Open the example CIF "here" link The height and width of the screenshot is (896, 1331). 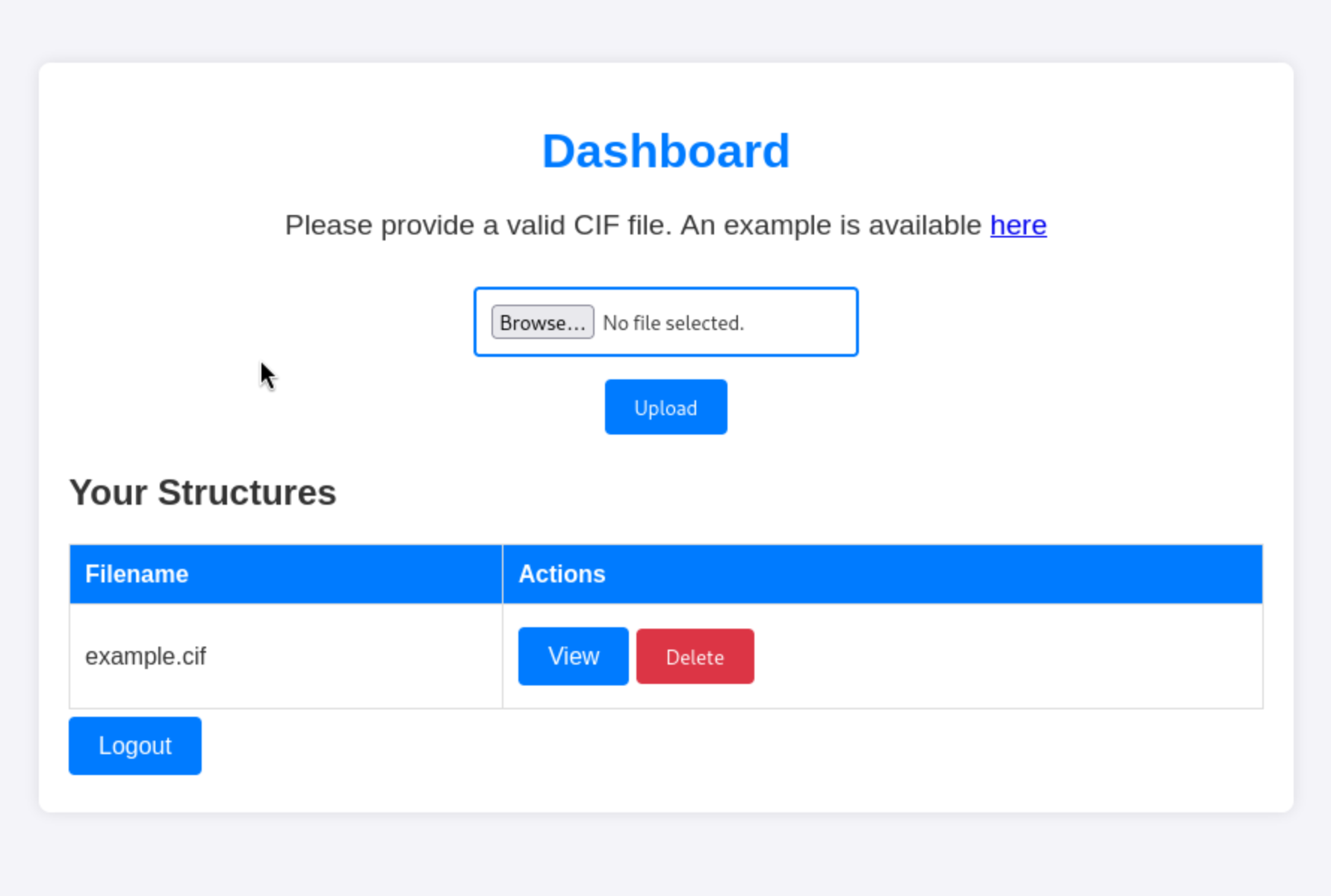click(1018, 225)
